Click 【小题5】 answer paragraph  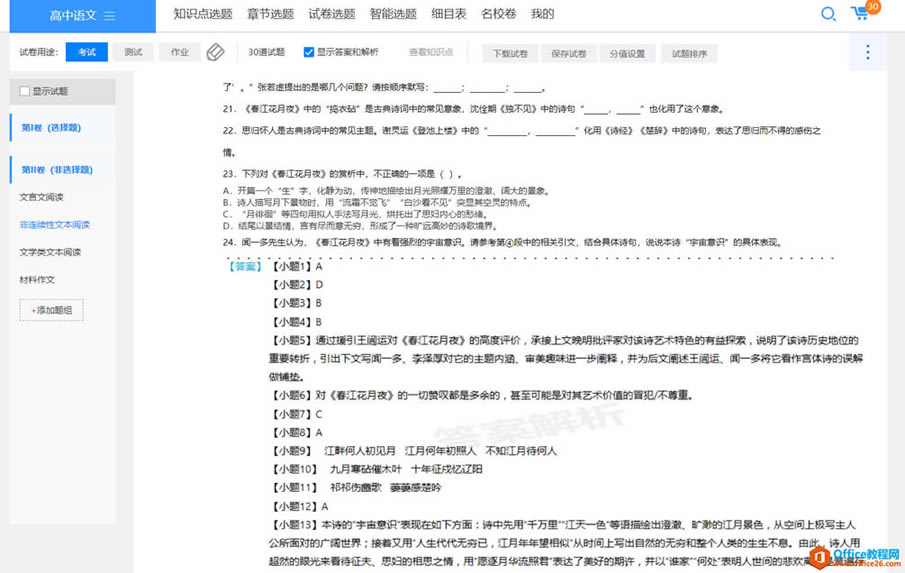pyautogui.click(x=566, y=358)
